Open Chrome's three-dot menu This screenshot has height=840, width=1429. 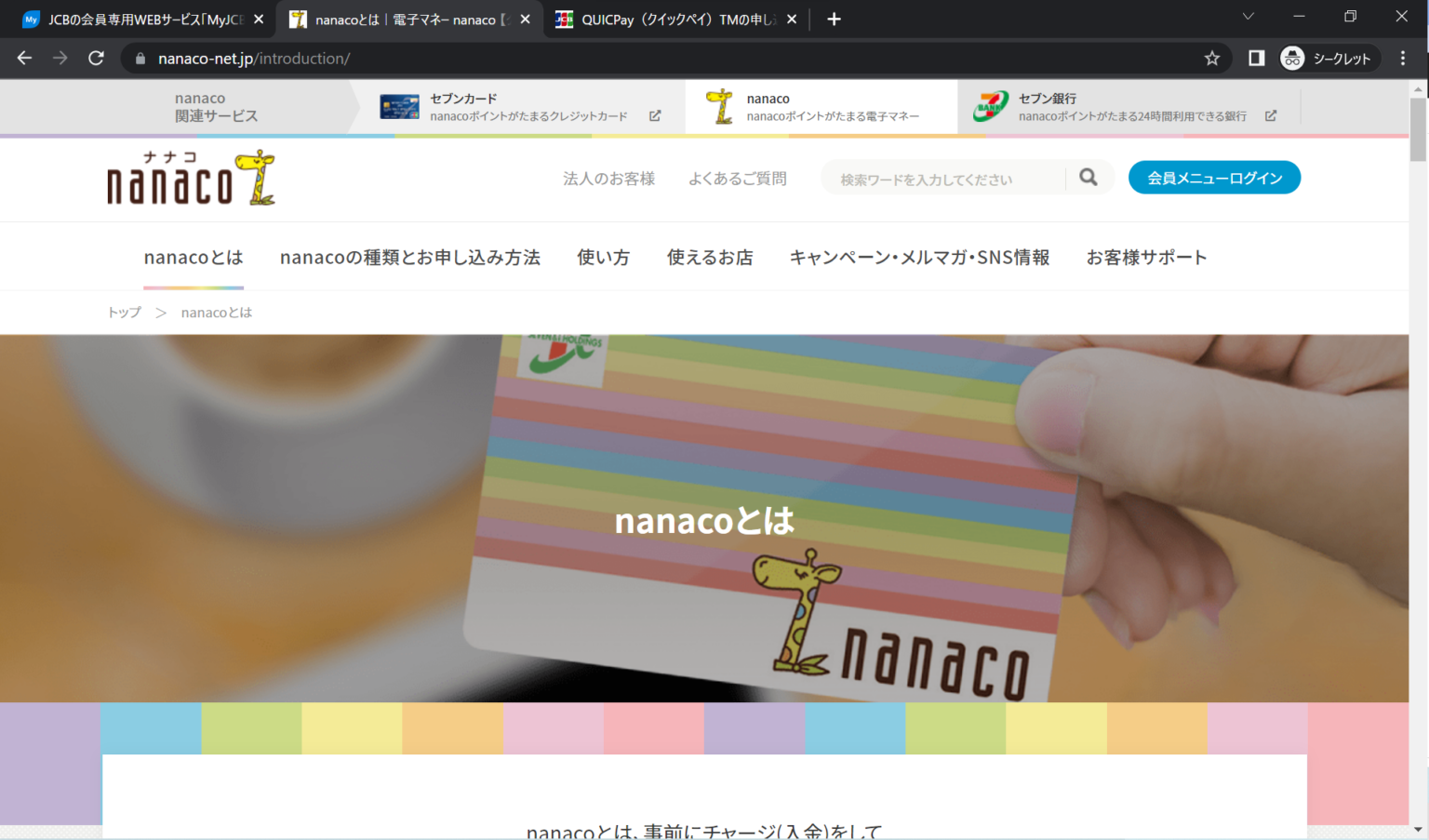(x=1404, y=58)
